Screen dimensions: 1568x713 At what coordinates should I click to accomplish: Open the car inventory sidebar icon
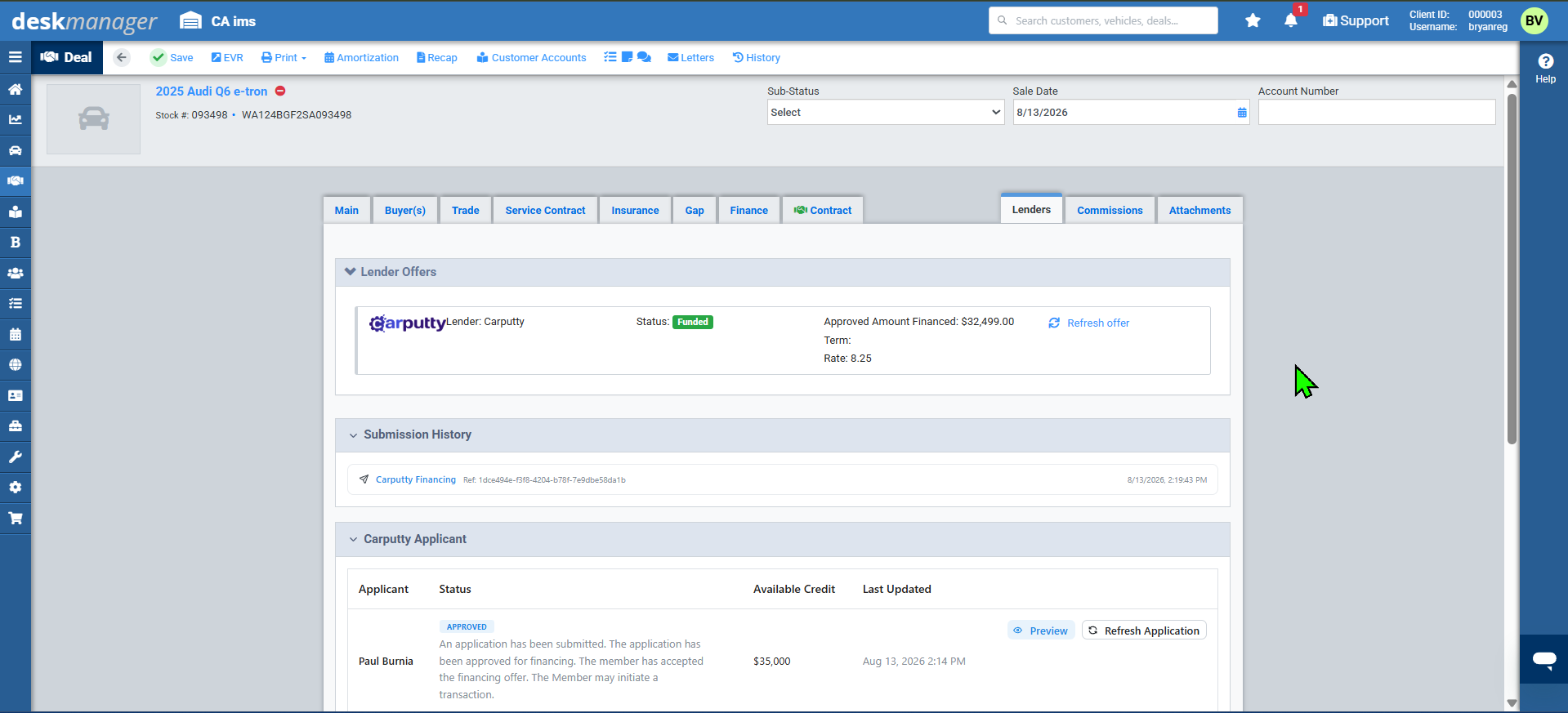click(15, 150)
